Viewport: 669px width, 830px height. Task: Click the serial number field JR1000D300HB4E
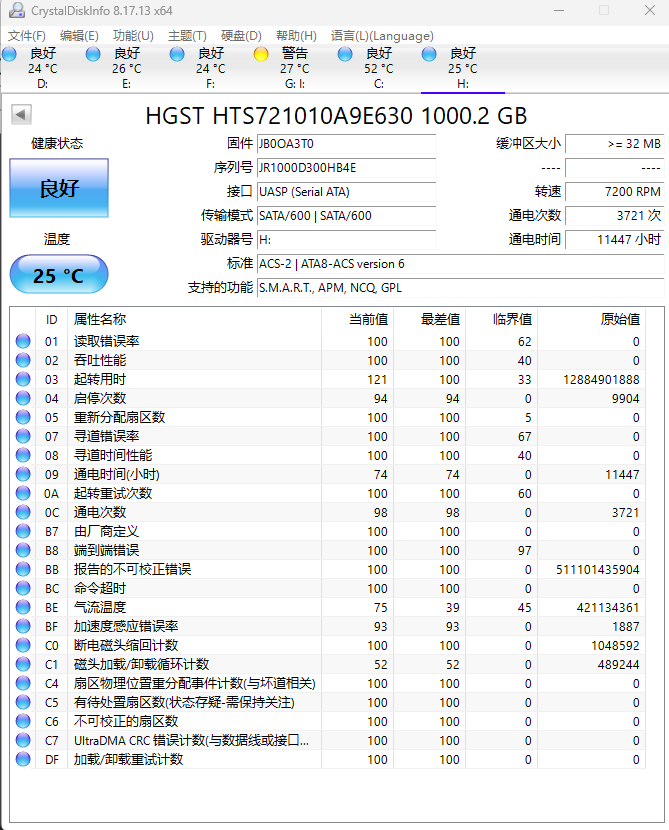(347, 168)
